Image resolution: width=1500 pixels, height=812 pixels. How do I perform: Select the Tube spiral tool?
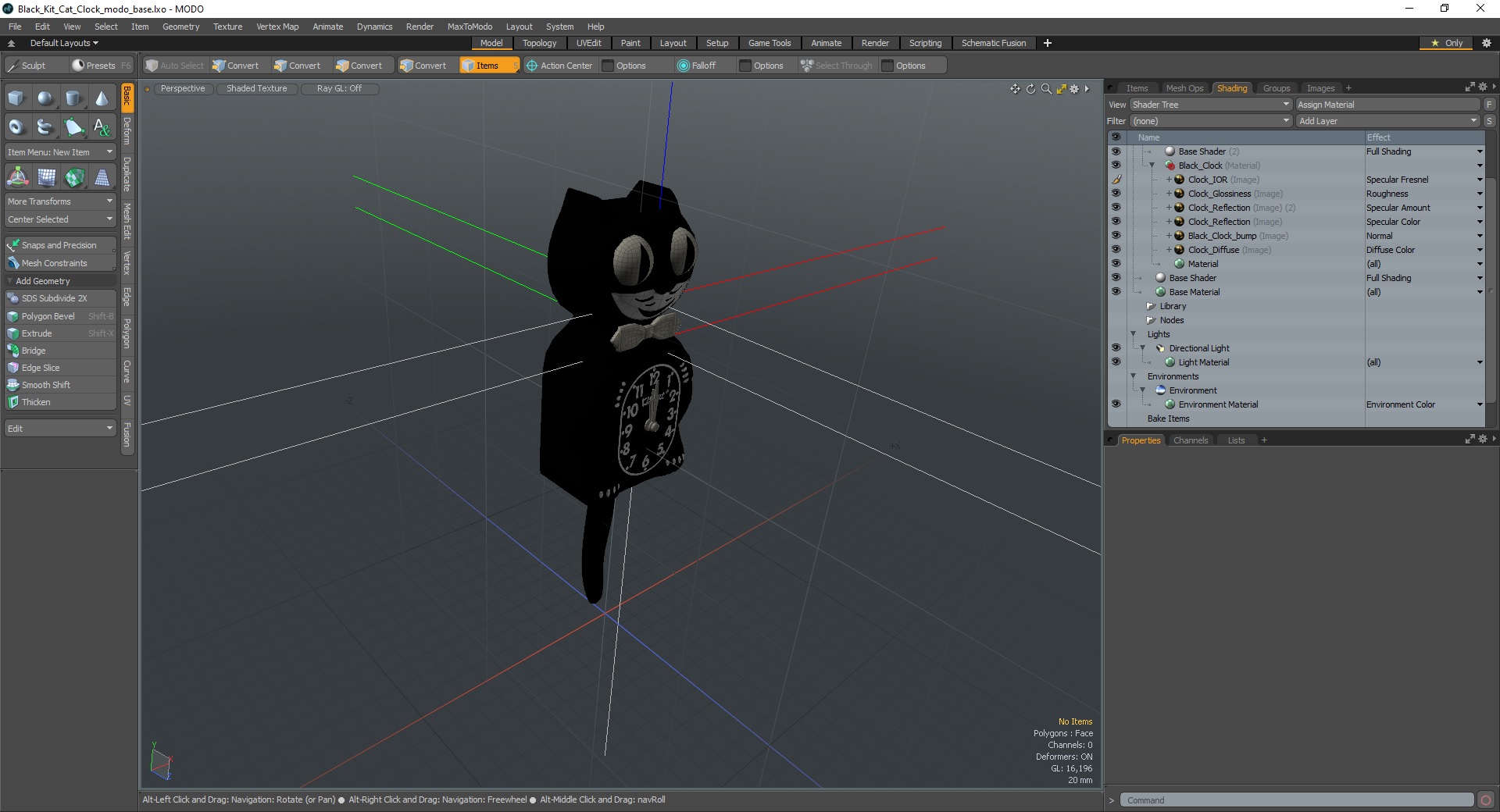(46, 126)
